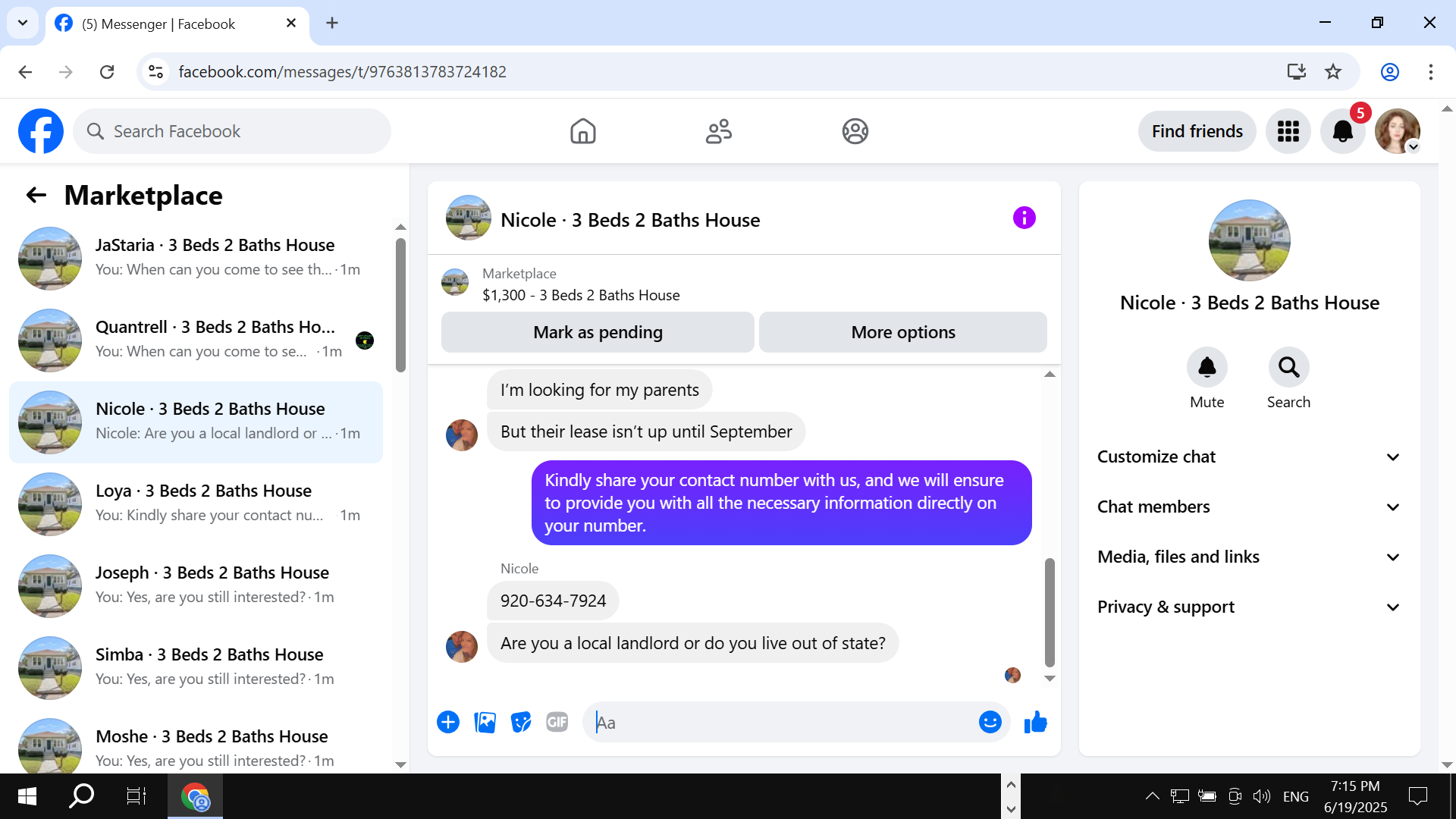Open JaStaria conversation

[196, 259]
